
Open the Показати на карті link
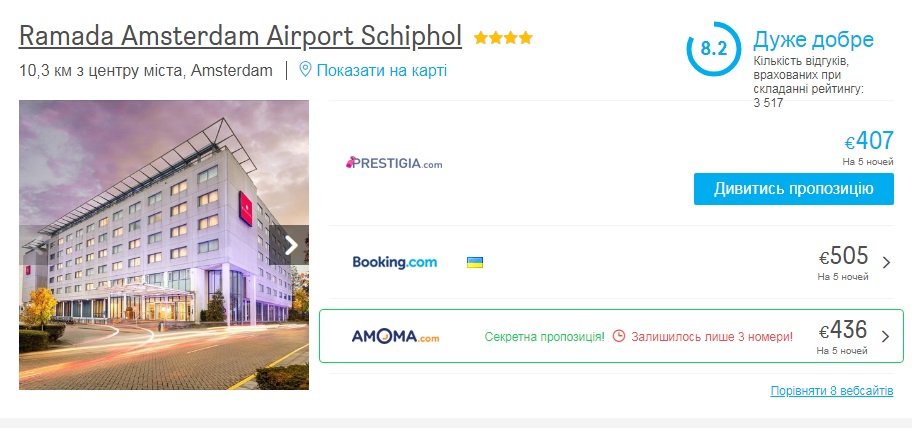pyautogui.click(x=381, y=70)
